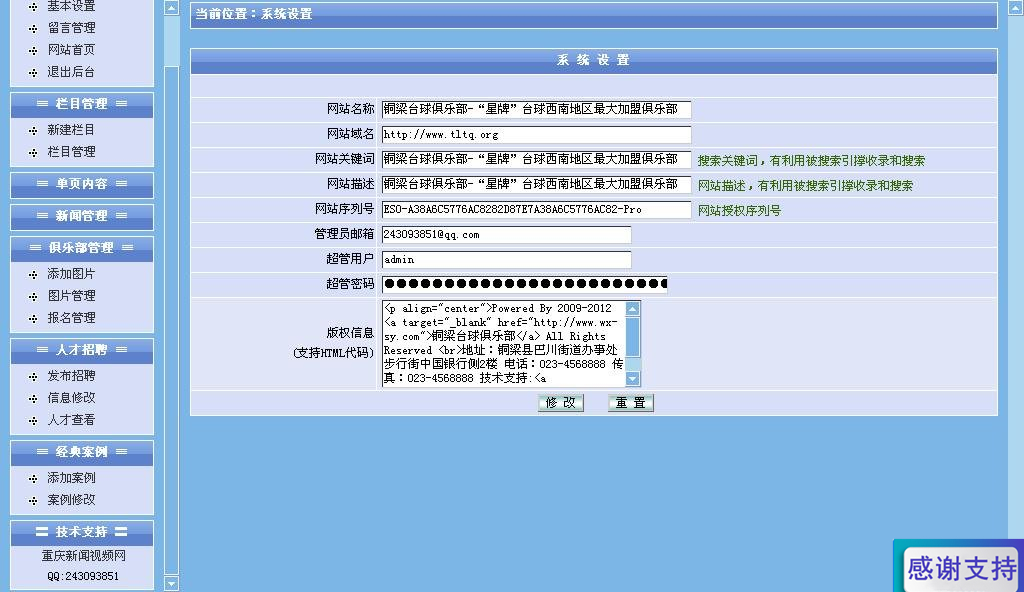
Task: Click the 网站关键词 input field
Action: click(536, 159)
